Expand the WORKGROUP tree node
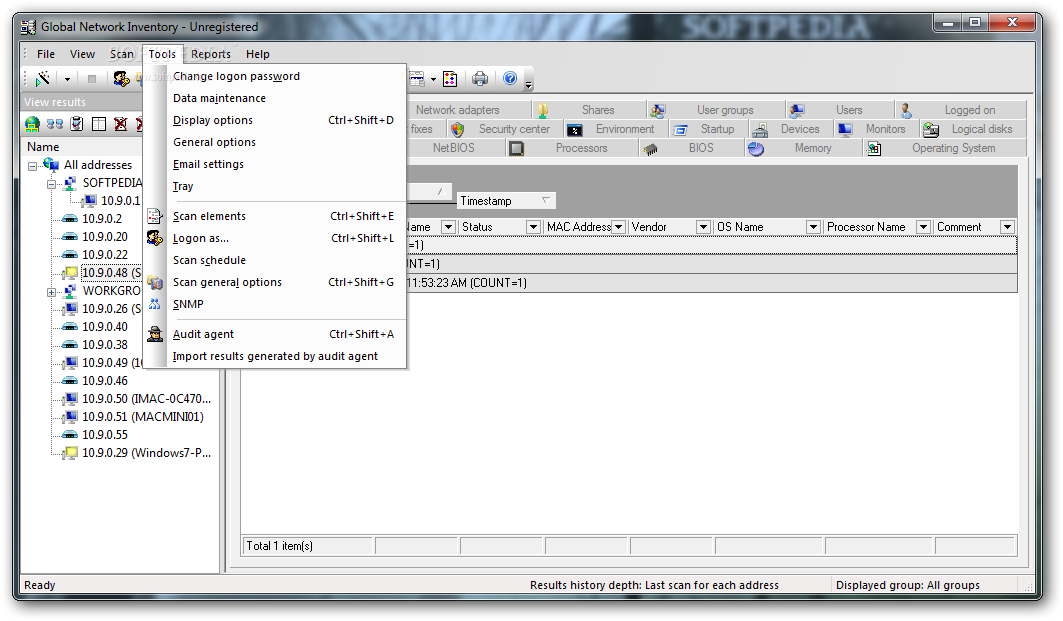 [51, 292]
